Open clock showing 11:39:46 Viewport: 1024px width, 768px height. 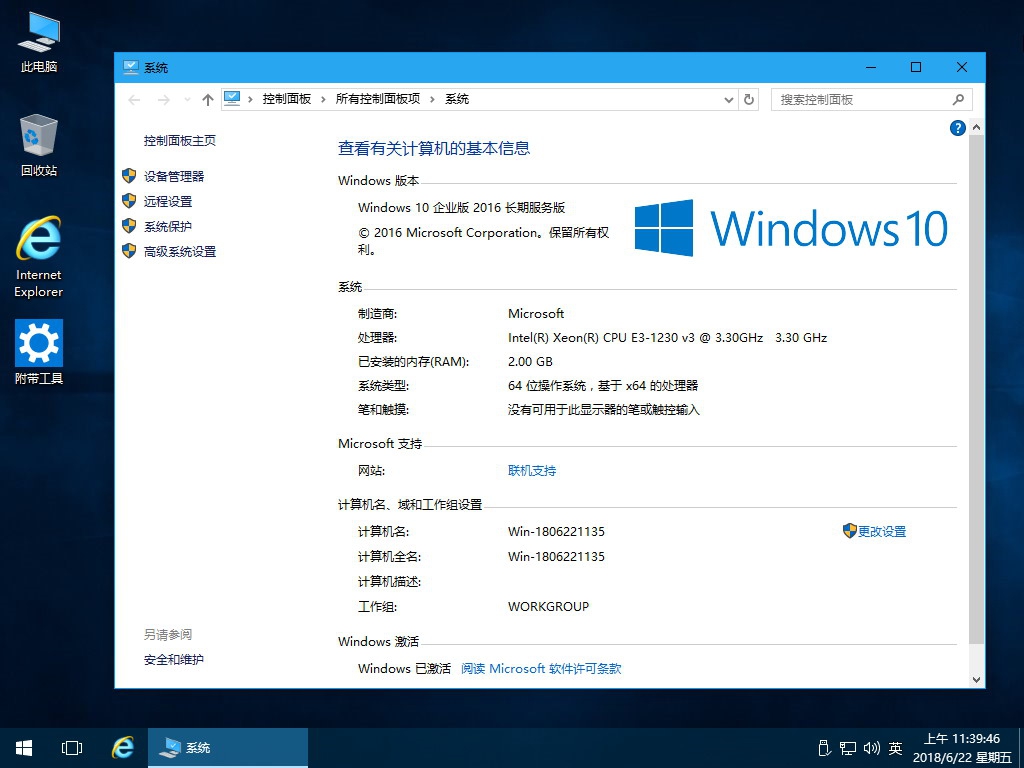962,748
